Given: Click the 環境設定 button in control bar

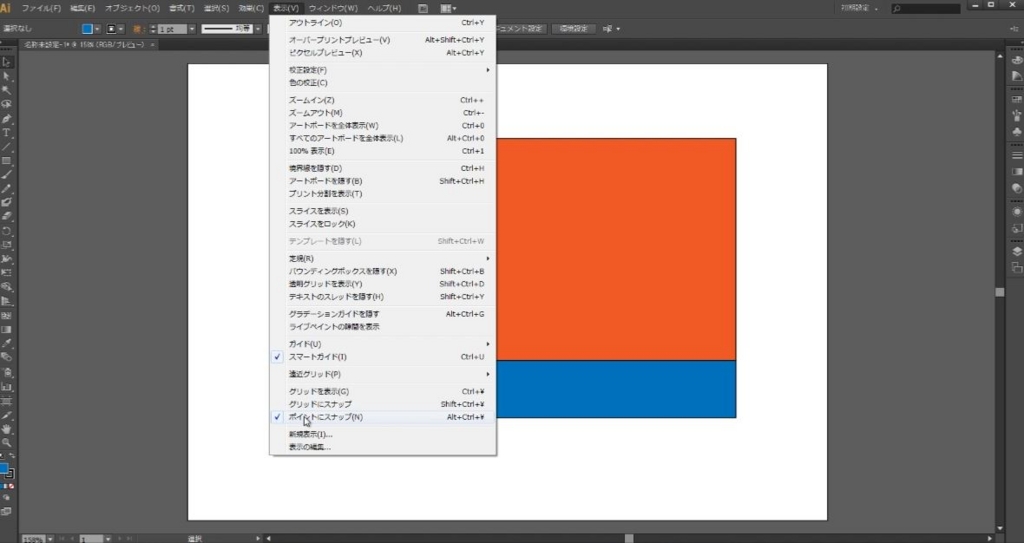Looking at the screenshot, I should point(573,29).
